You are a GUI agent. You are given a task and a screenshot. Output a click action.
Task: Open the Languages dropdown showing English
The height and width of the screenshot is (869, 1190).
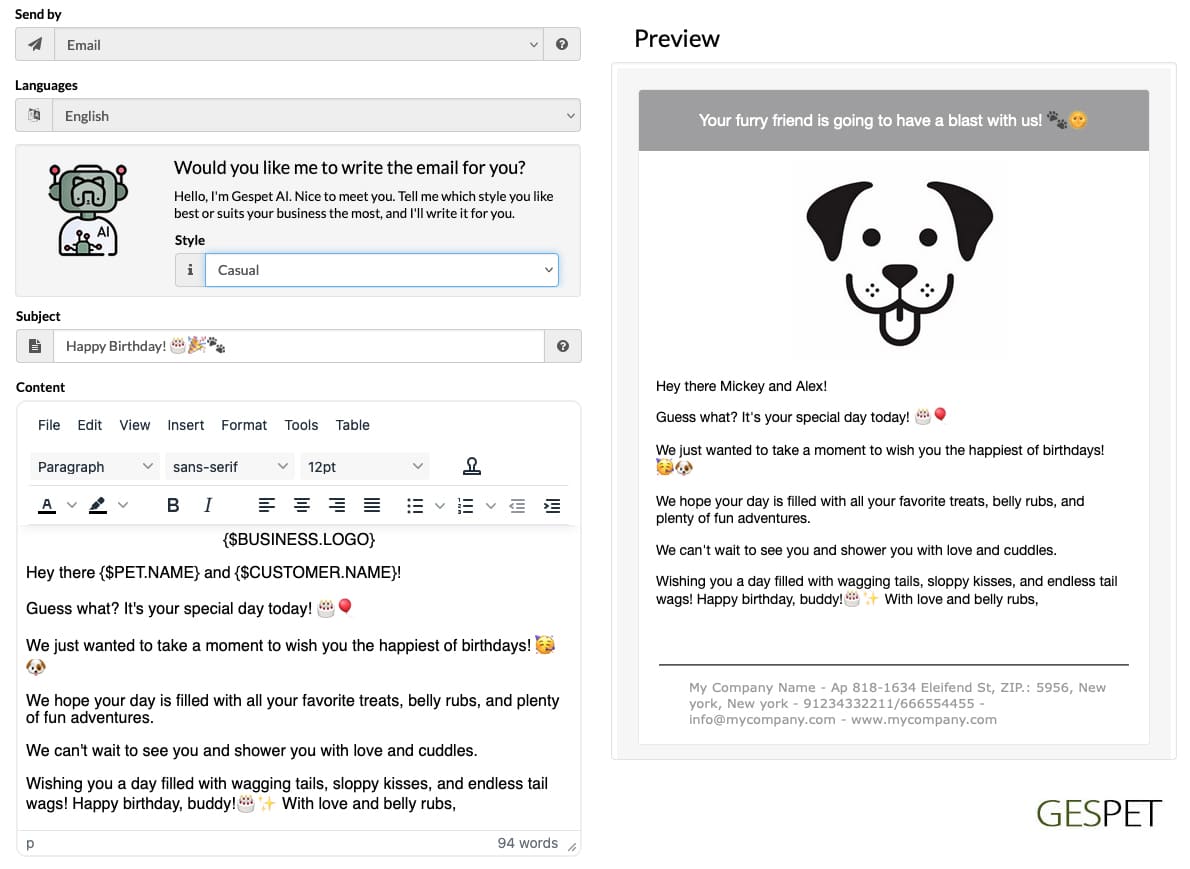[316, 115]
